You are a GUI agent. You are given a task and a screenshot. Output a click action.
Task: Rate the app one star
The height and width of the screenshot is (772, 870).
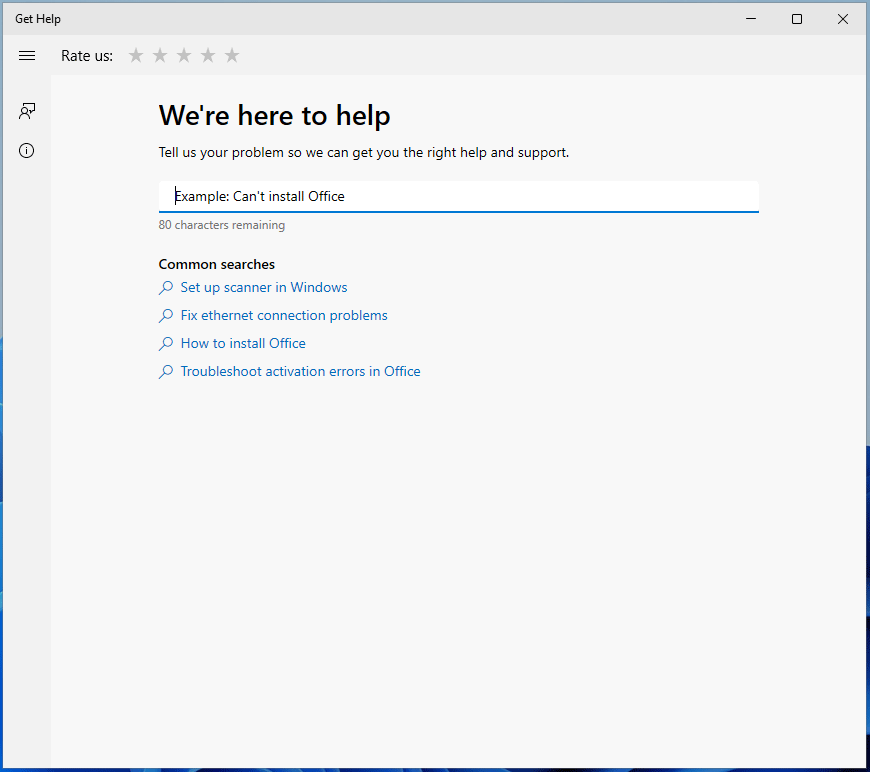136,55
